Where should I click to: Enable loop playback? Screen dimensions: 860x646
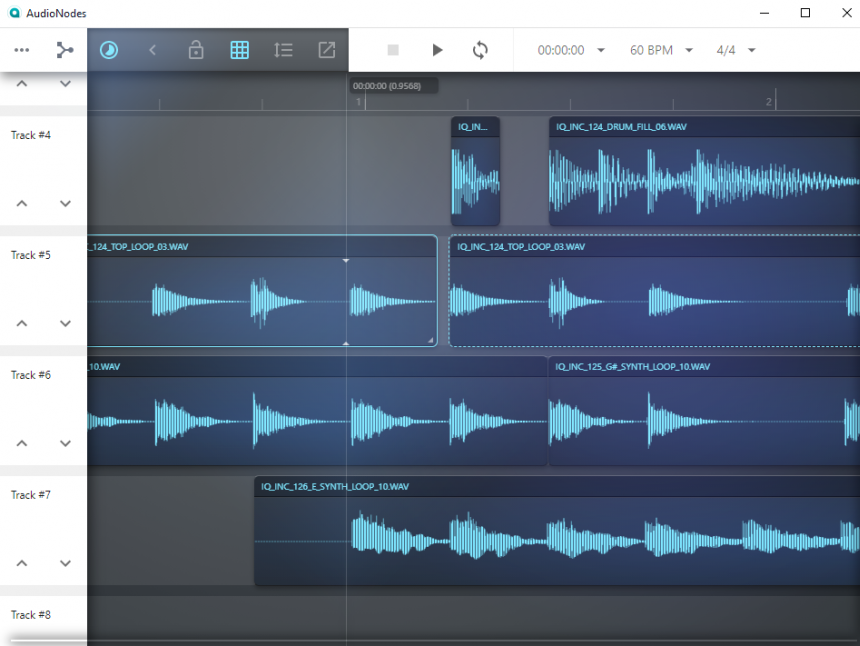[479, 49]
